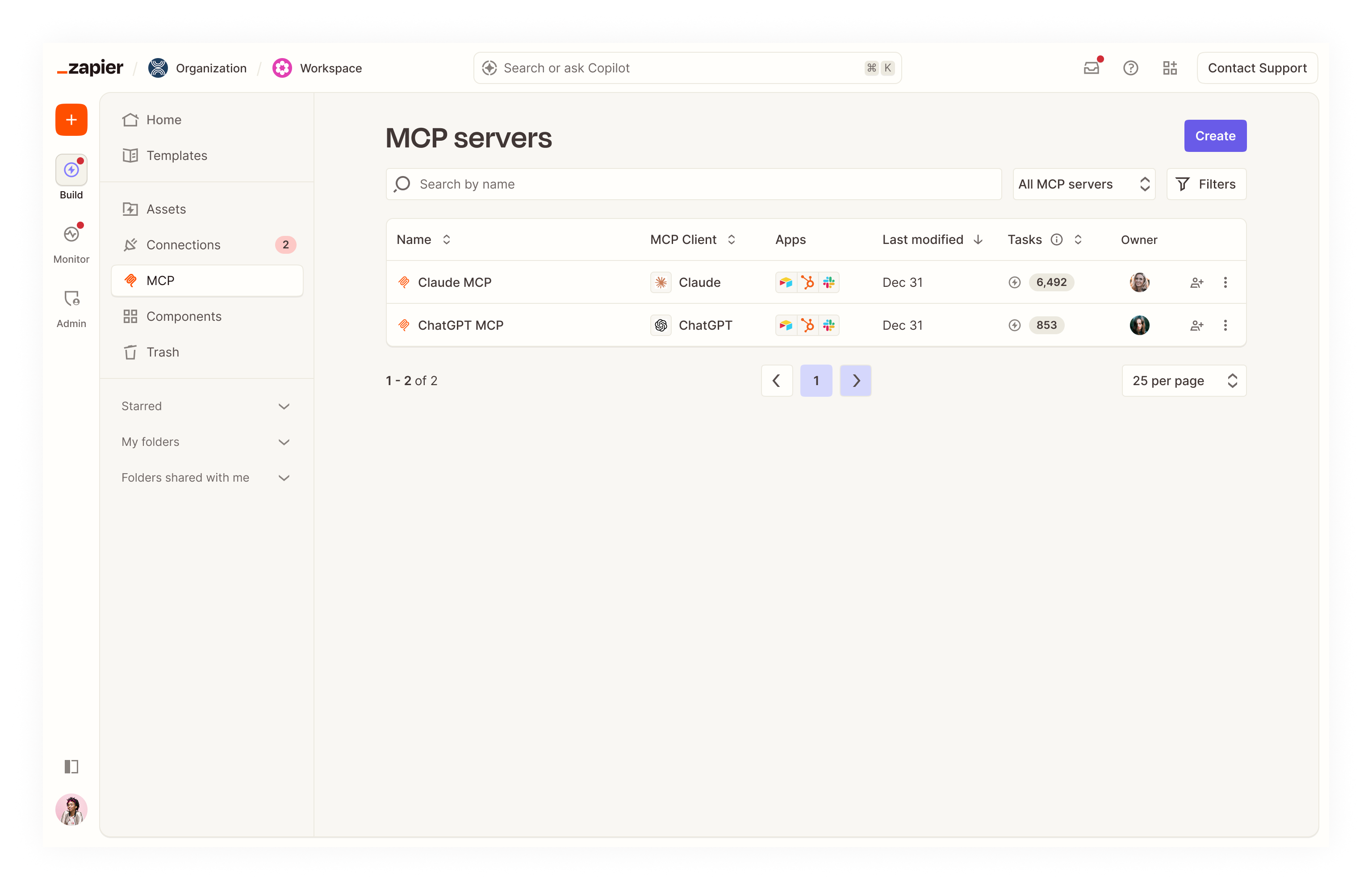Click HubSpot app icon in Claude MCP row
The height and width of the screenshot is (890, 1372).
[807, 283]
